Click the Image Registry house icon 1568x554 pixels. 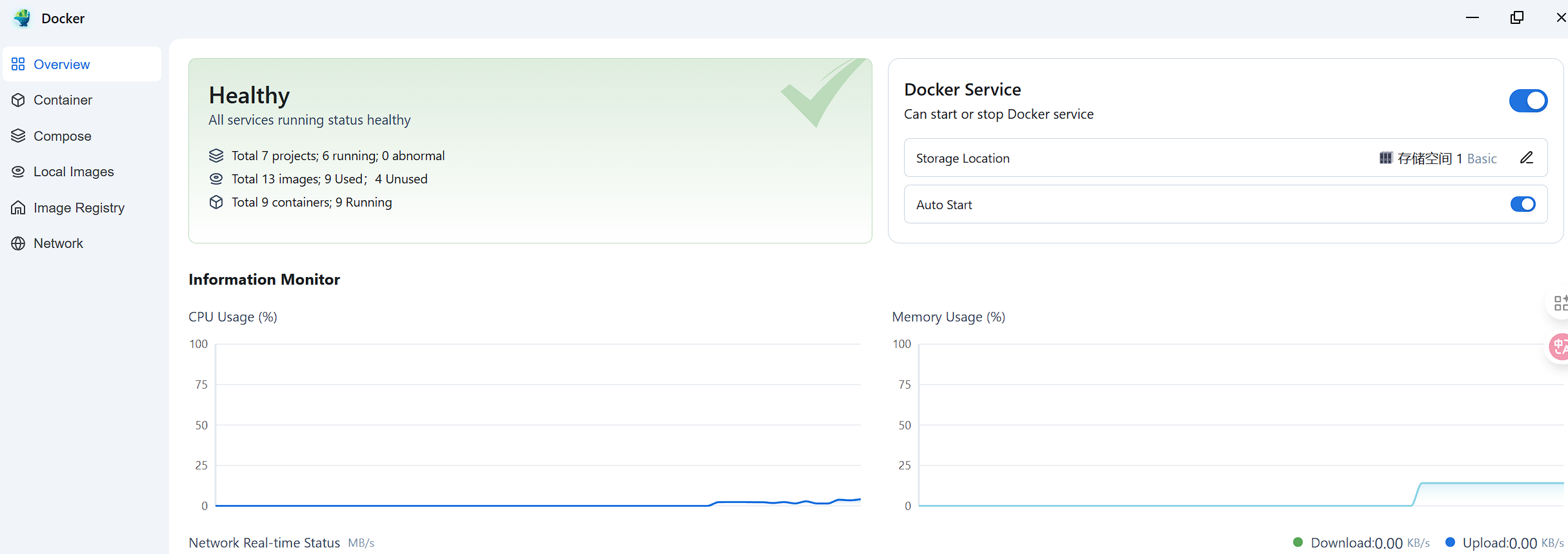tap(18, 208)
